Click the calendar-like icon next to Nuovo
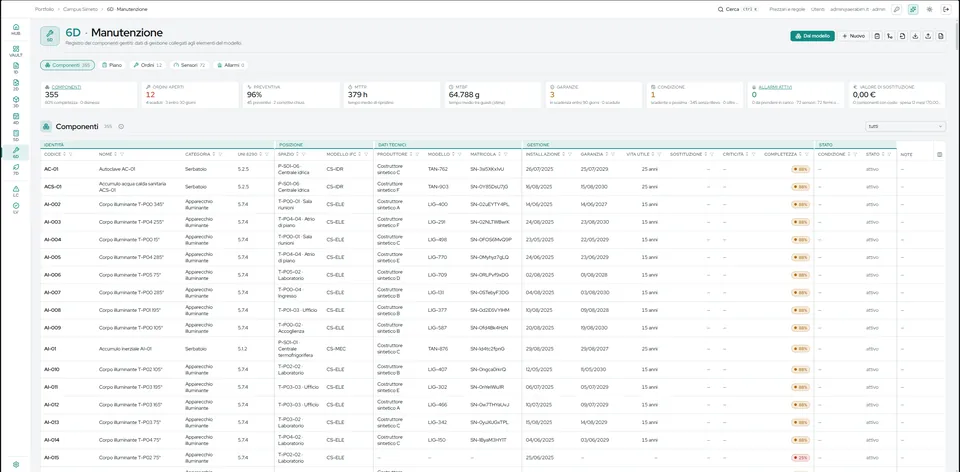 point(877,36)
